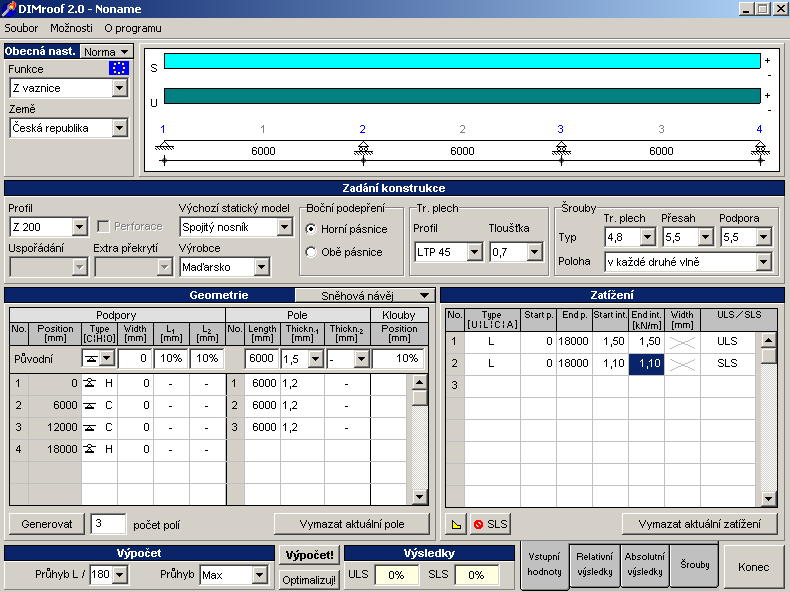This screenshot has width=790, height=592.
Task: Click the support type icon in row 1 (position 0)
Action: click(90, 383)
